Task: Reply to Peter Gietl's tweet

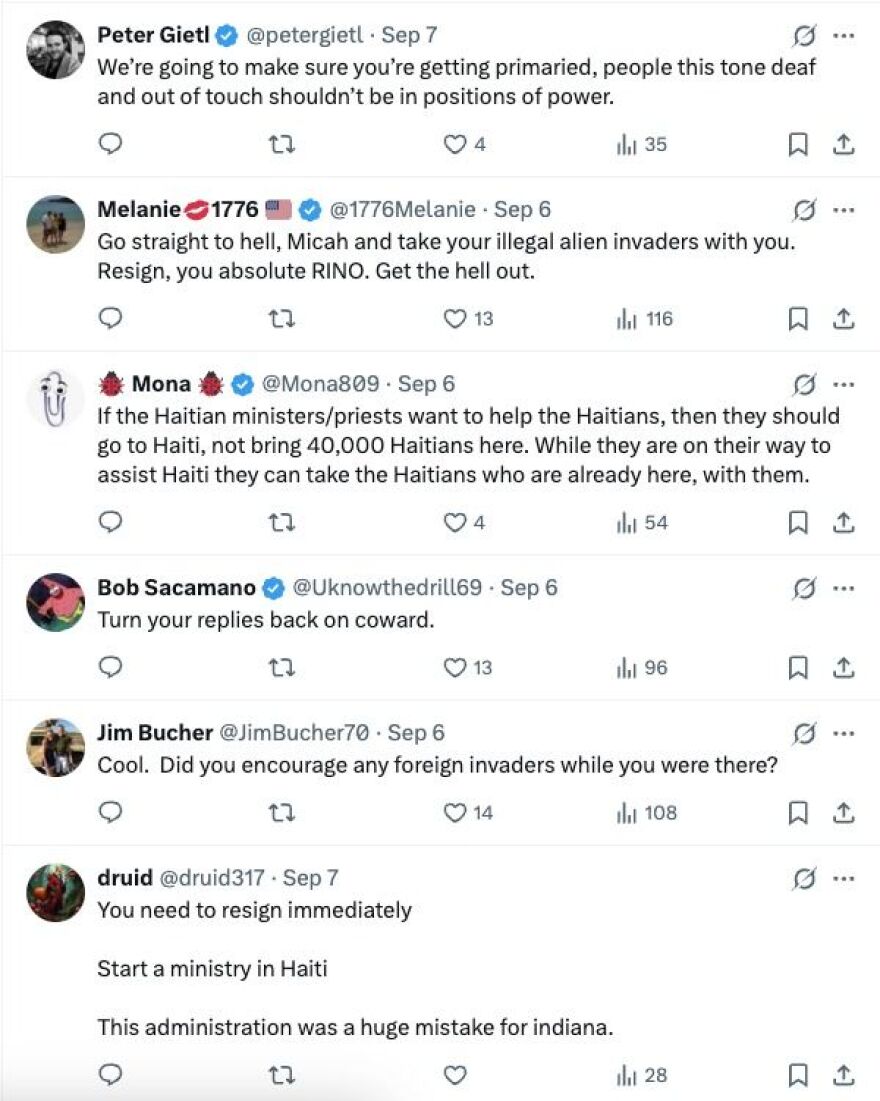Action: (x=110, y=144)
